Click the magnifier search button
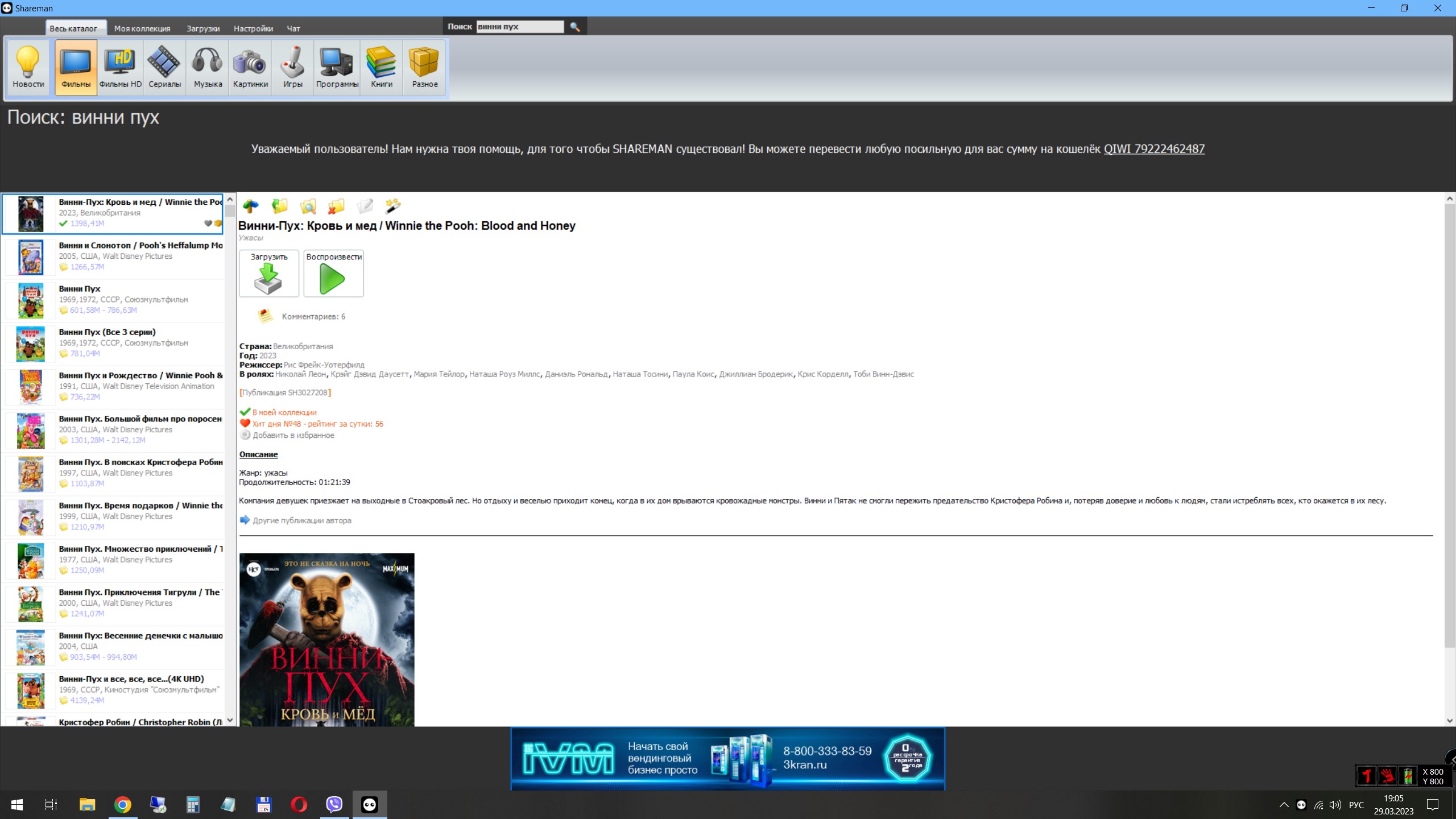Image resolution: width=1456 pixels, height=819 pixels. point(575,27)
